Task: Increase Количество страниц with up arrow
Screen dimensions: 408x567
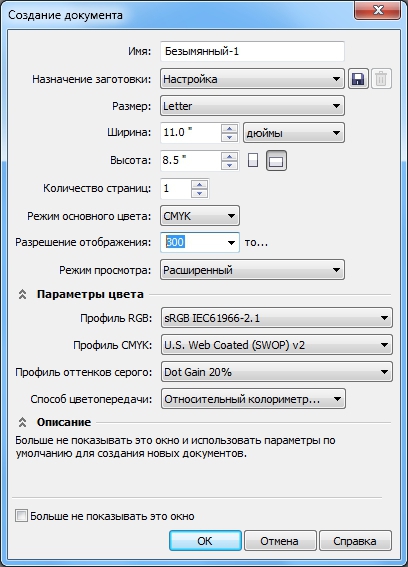Action: tap(199, 184)
